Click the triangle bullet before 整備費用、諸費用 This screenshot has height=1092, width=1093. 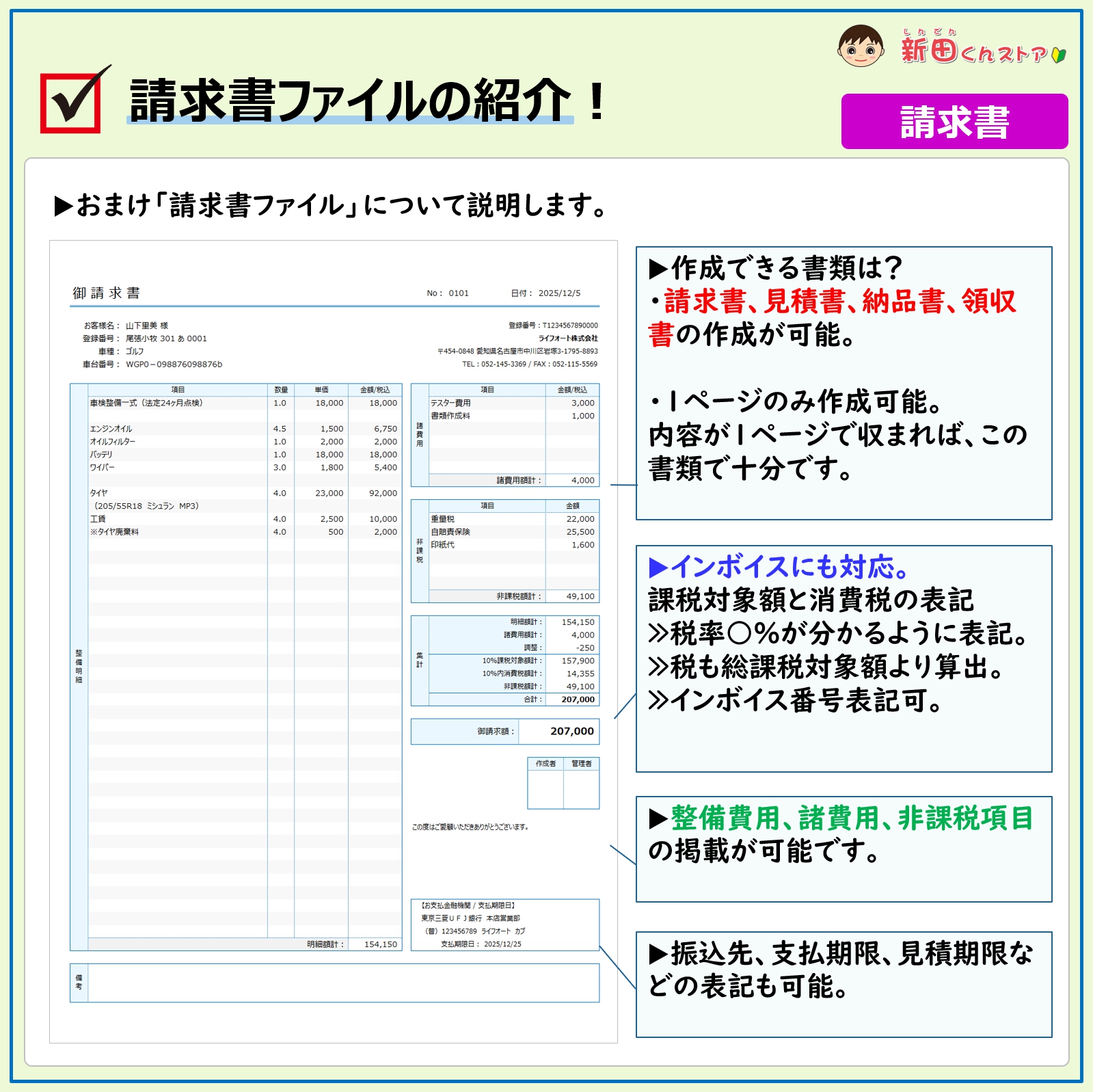tap(658, 818)
